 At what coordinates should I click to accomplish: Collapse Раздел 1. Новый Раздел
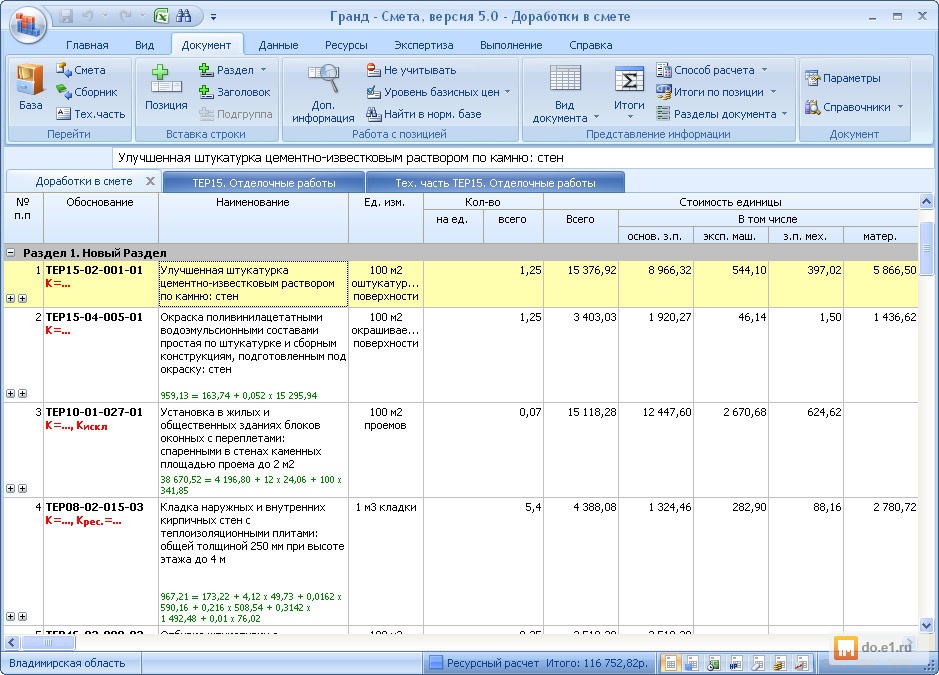(10, 253)
